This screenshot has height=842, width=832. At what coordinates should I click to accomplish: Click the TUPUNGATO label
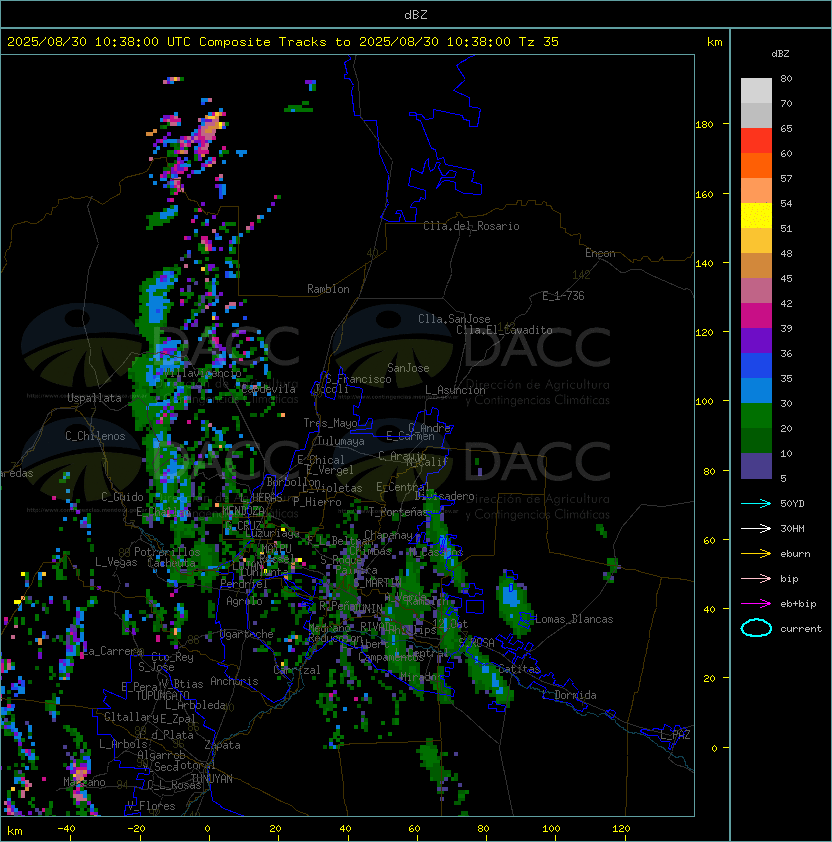point(162,695)
